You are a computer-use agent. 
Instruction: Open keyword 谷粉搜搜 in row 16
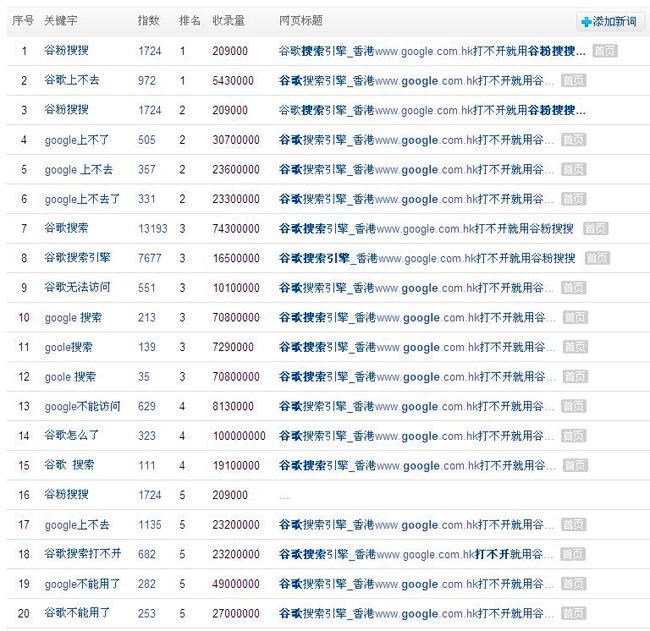coord(66,494)
